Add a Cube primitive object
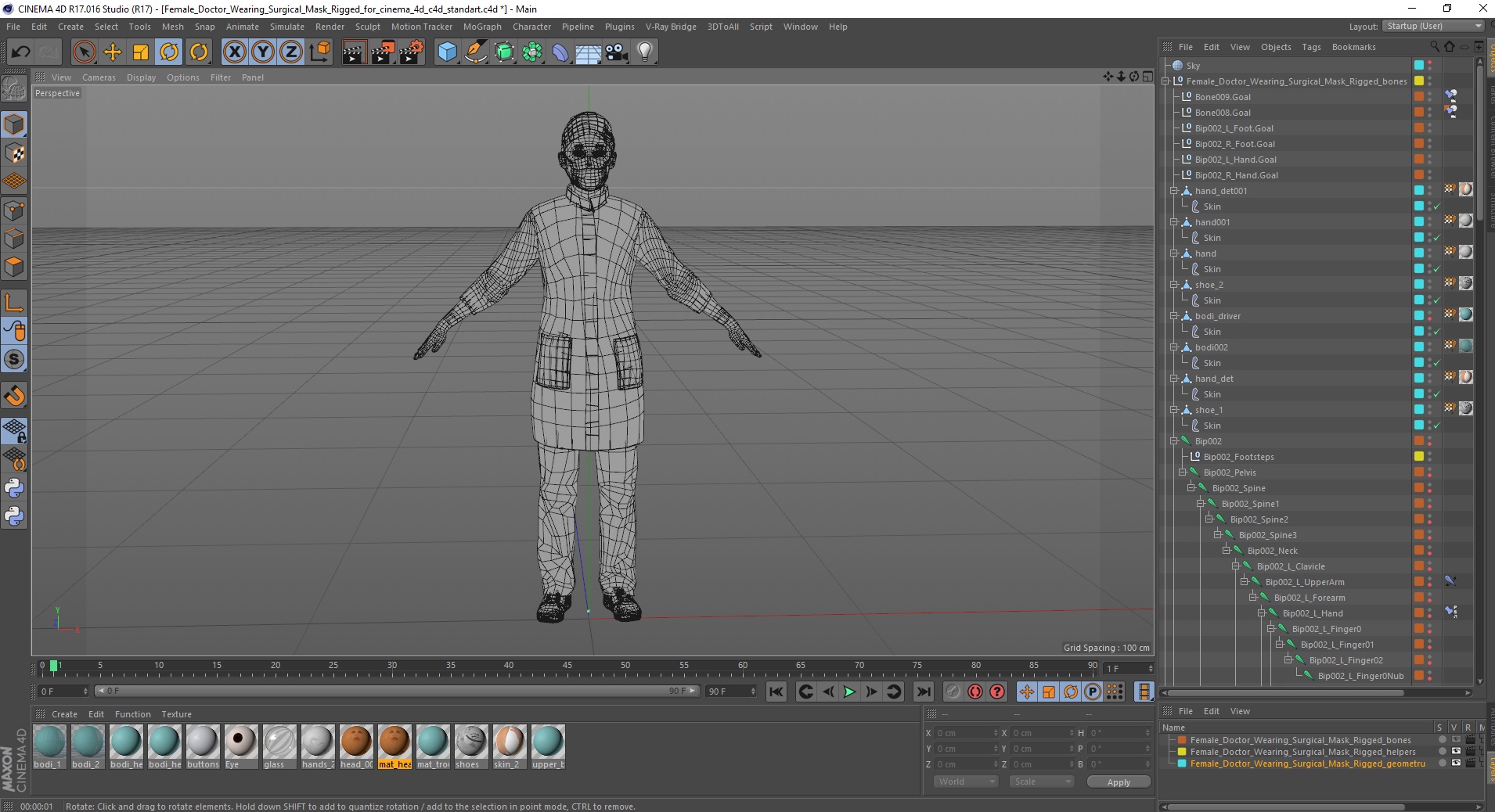 (x=447, y=52)
